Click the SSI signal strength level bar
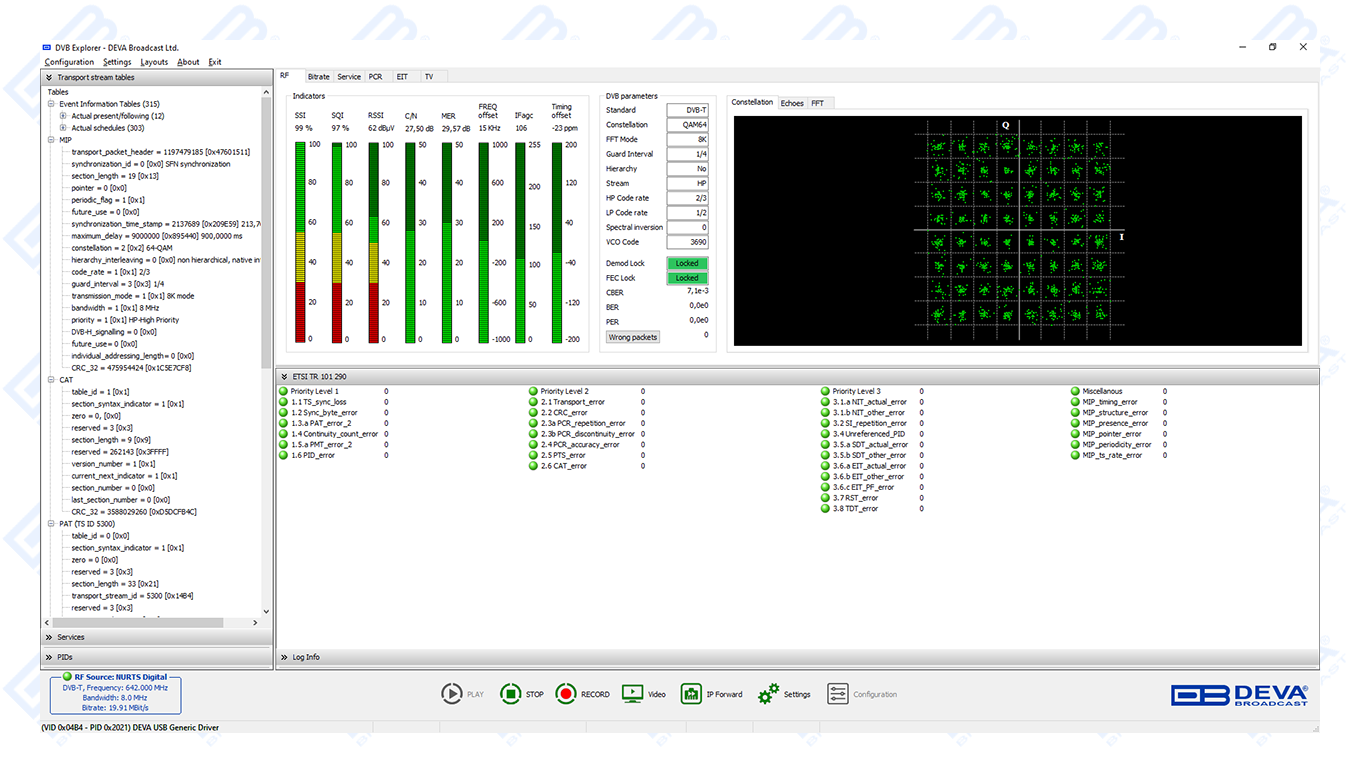Image resolution: width=1360 pixels, height=773 pixels. [x=300, y=242]
